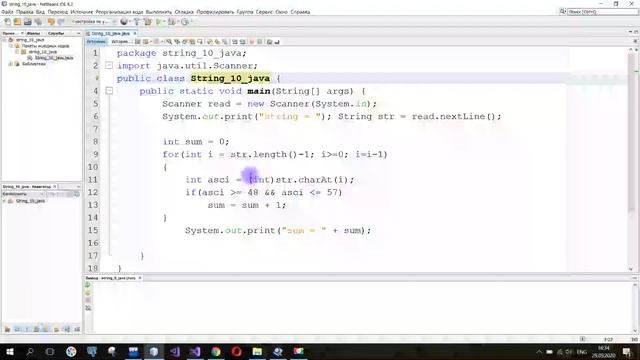Click the New Project toolbar icon
This screenshot has width=640, height=360.
tap(18, 22)
